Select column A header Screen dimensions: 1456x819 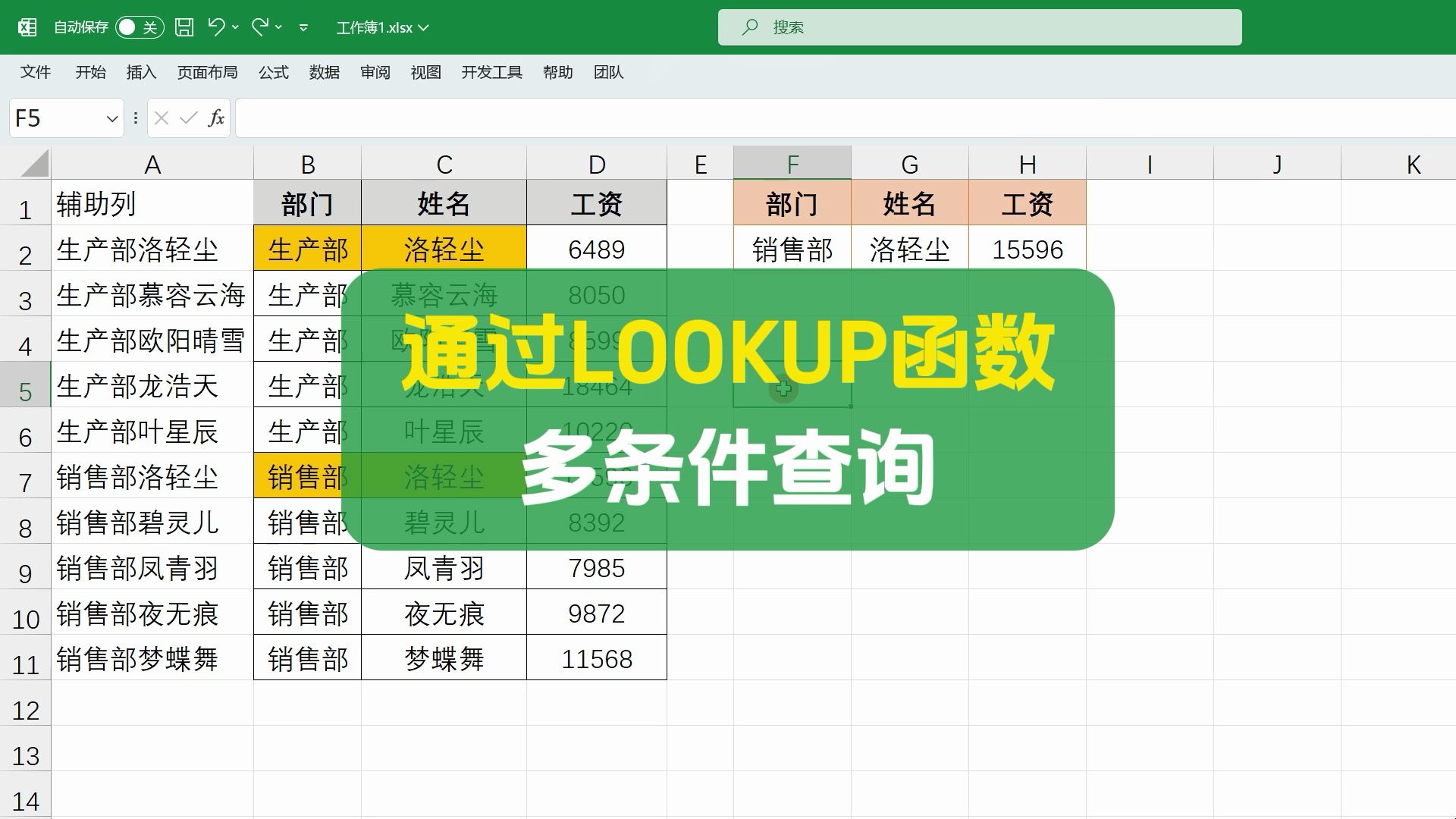pyautogui.click(x=152, y=164)
